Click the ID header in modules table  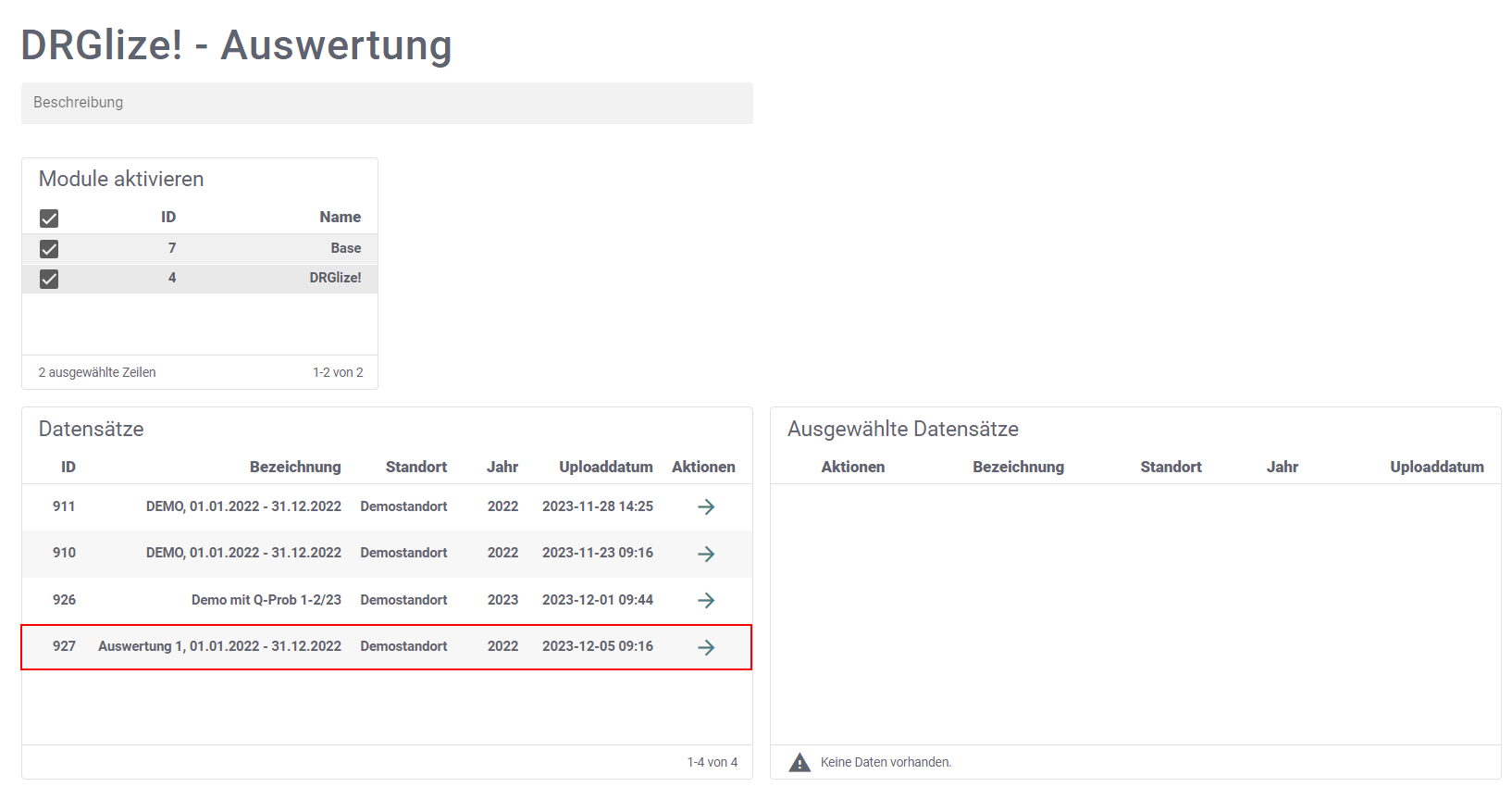[x=168, y=217]
